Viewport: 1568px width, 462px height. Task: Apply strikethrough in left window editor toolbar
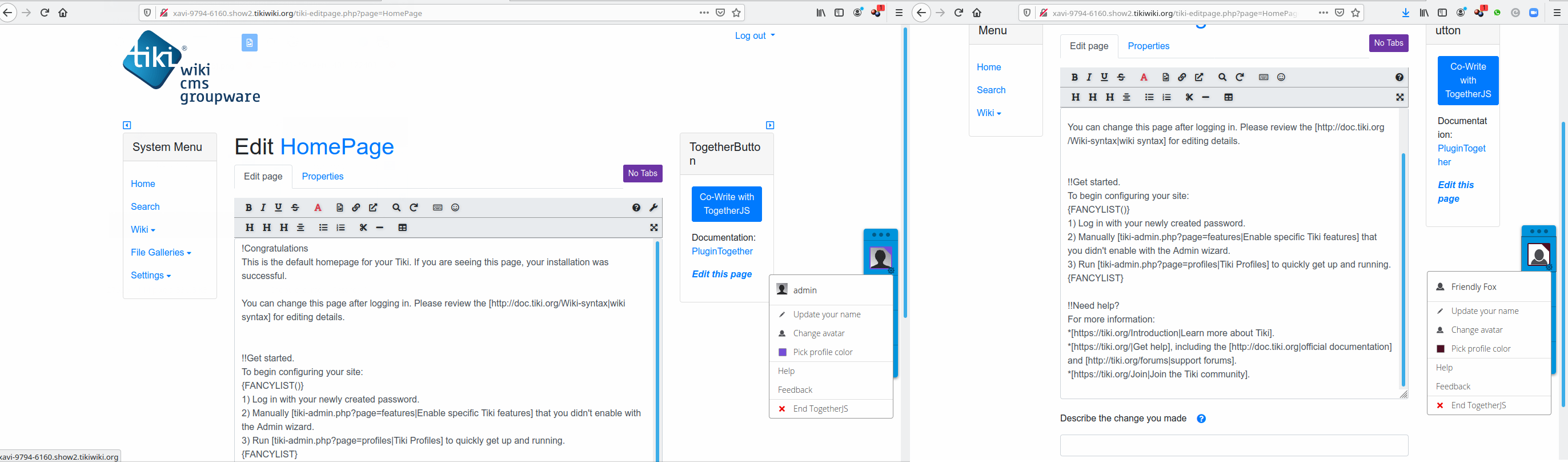coord(295,208)
